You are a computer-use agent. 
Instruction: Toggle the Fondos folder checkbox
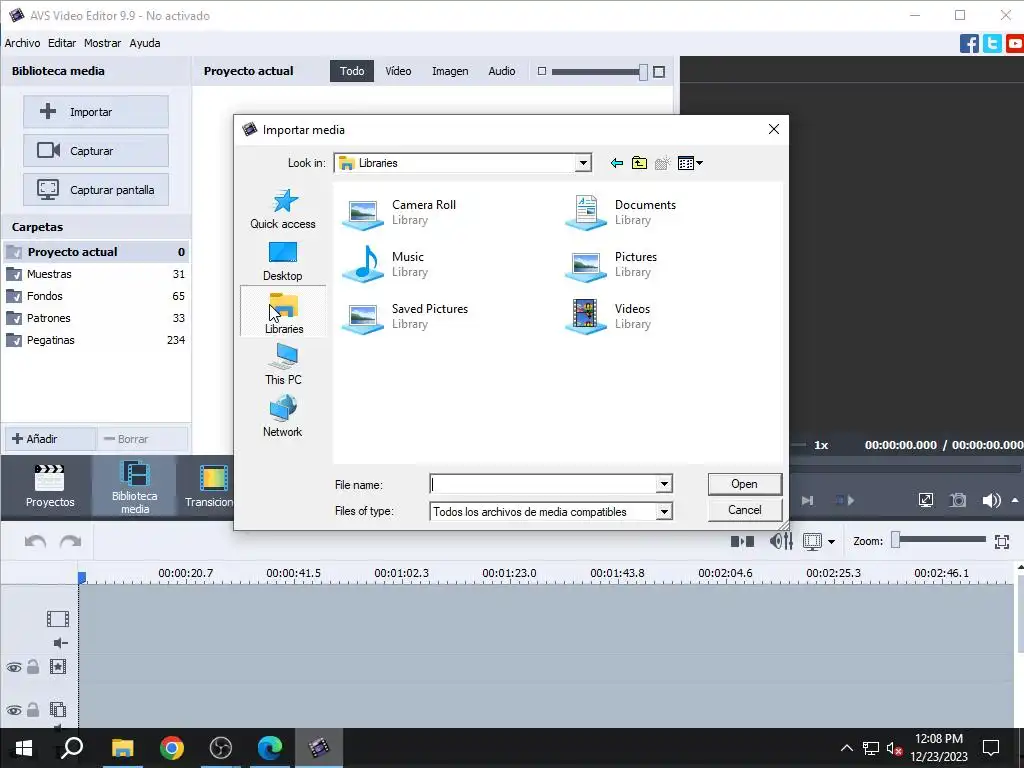point(14,296)
